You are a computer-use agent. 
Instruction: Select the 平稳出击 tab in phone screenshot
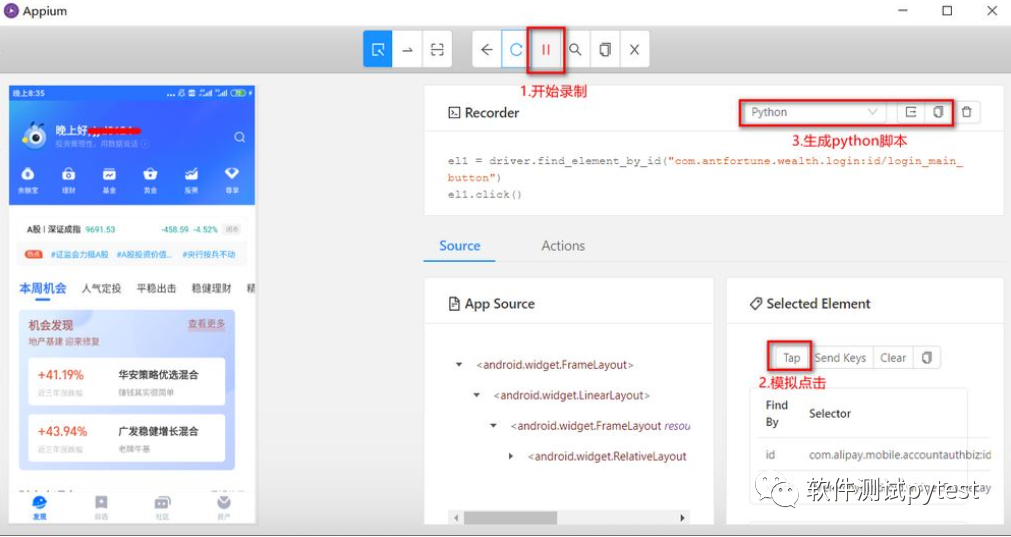pyautogui.click(x=156, y=288)
